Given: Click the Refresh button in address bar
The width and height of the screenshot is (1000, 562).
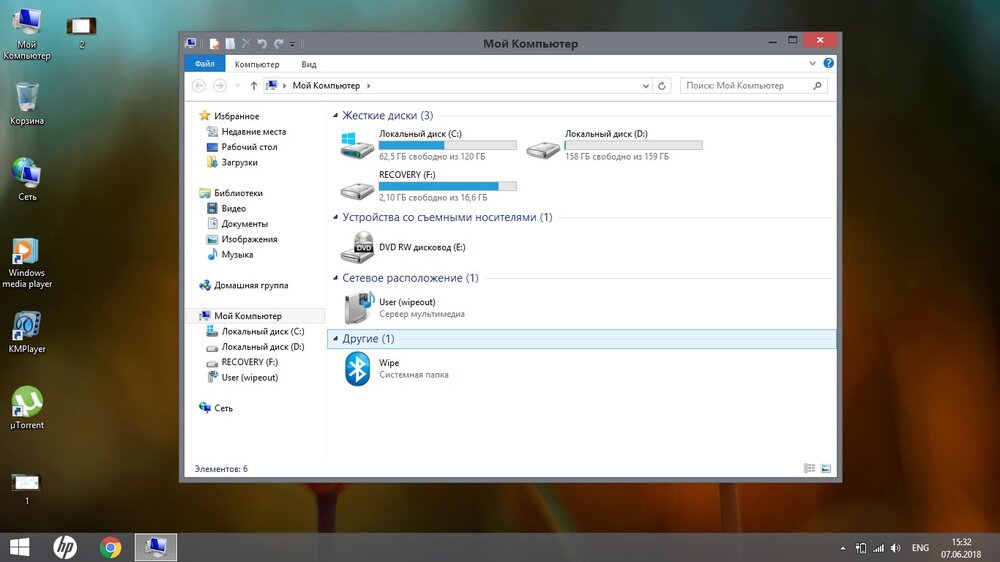Looking at the screenshot, I should coord(662,86).
